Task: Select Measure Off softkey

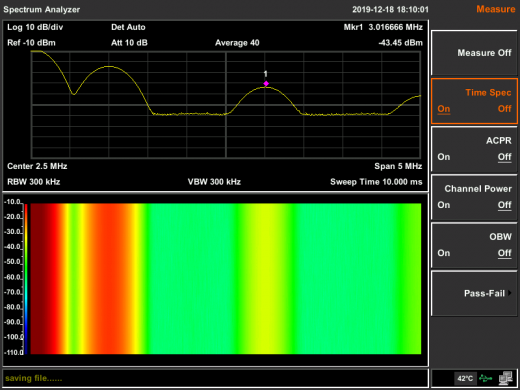Action: click(474, 53)
